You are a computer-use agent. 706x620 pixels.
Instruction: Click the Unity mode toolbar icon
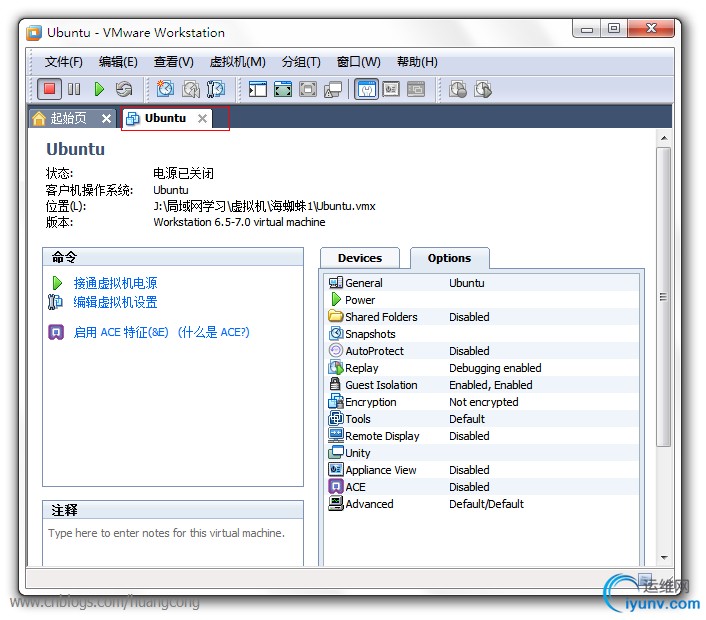pyautogui.click(x=333, y=89)
